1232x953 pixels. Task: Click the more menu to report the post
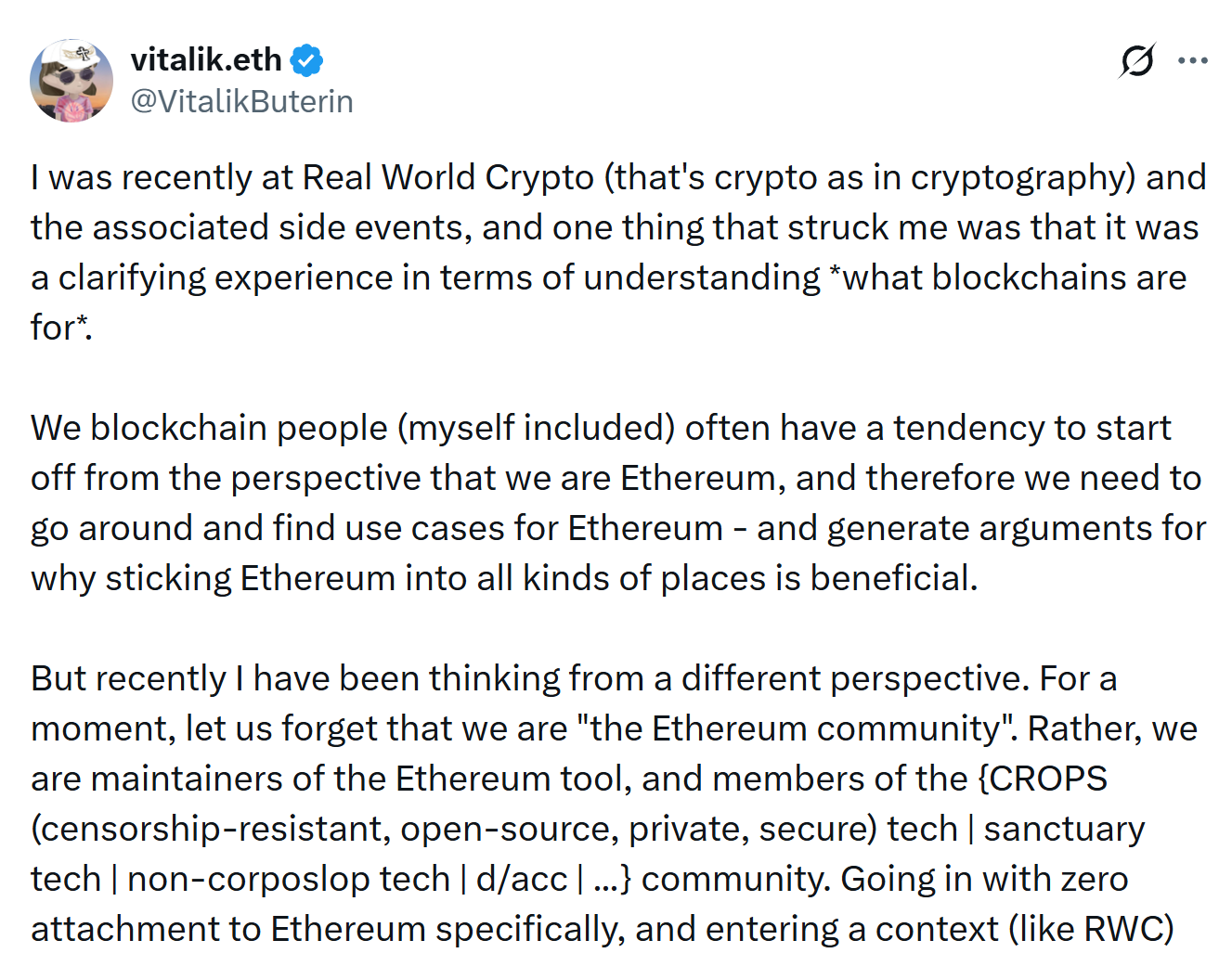click(x=1191, y=59)
